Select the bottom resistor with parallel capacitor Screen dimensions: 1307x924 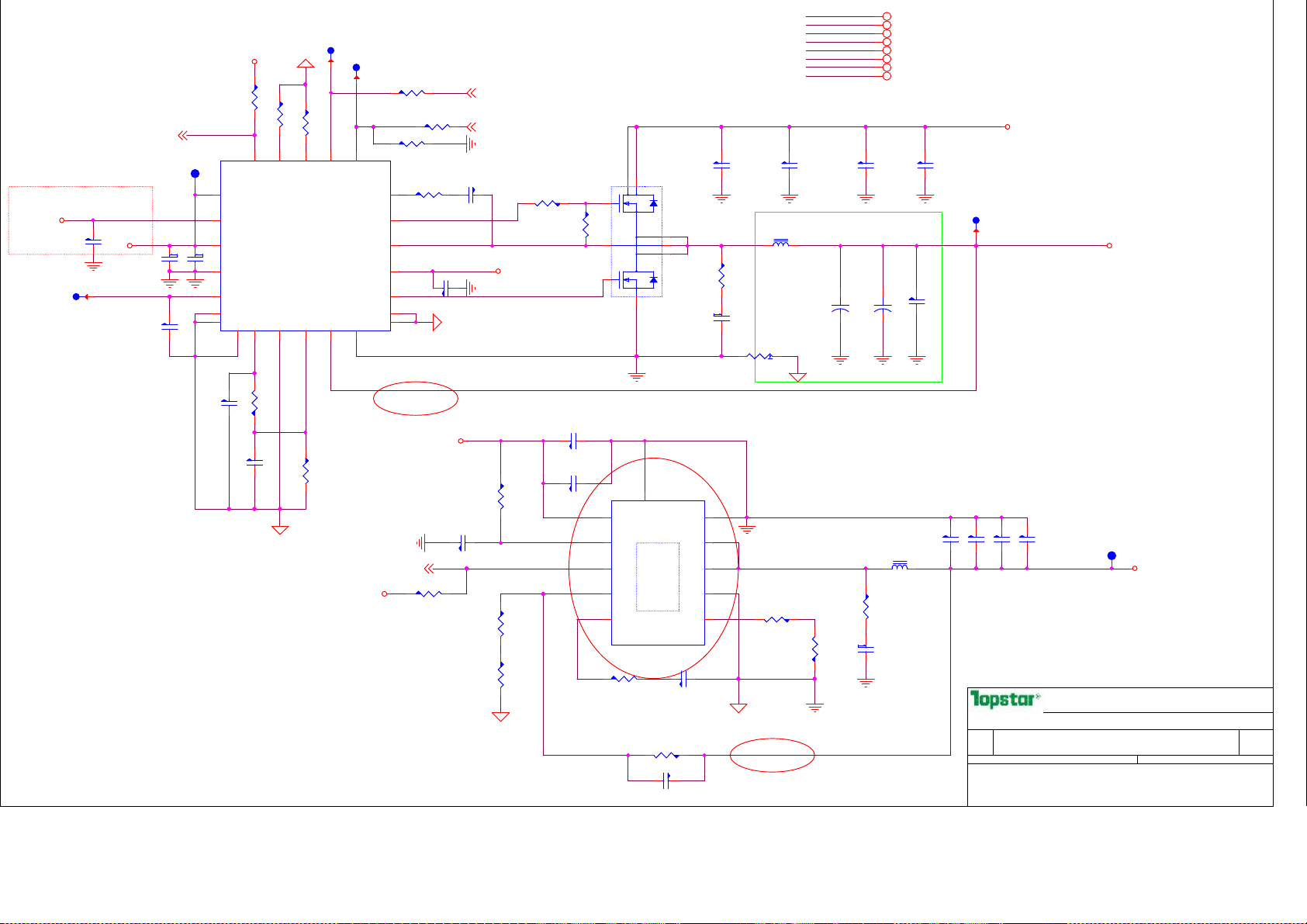click(666, 755)
